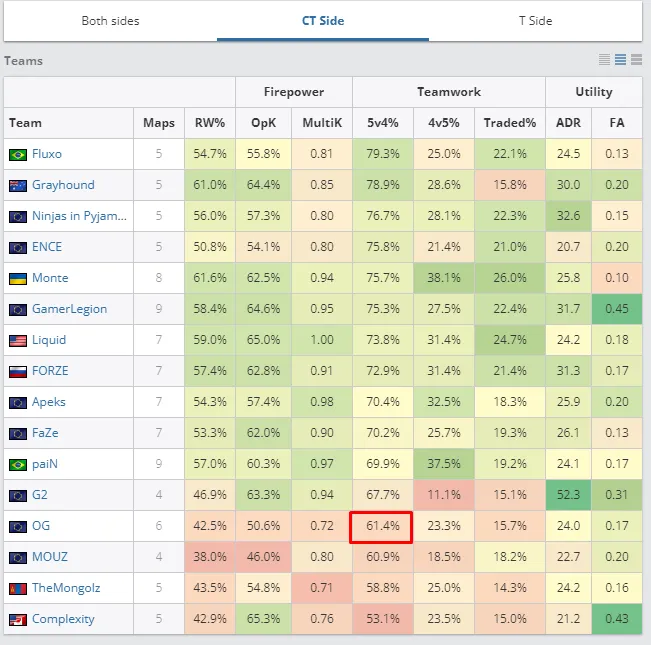This screenshot has width=651, height=645.
Task: Open the Grayhound team page
Action: point(63,185)
